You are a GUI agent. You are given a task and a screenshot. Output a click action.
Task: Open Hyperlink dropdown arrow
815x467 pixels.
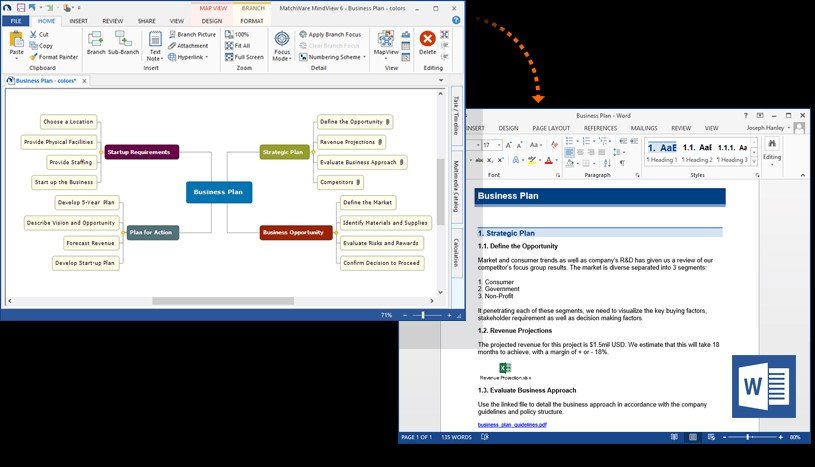point(207,57)
